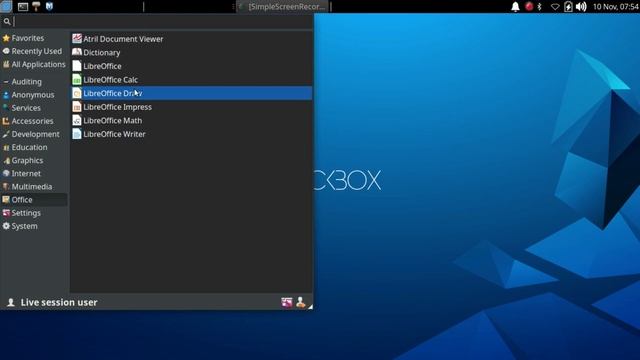The height and width of the screenshot is (360, 640).
Task: Click the red recording indicator in tray
Action: coord(529,6)
